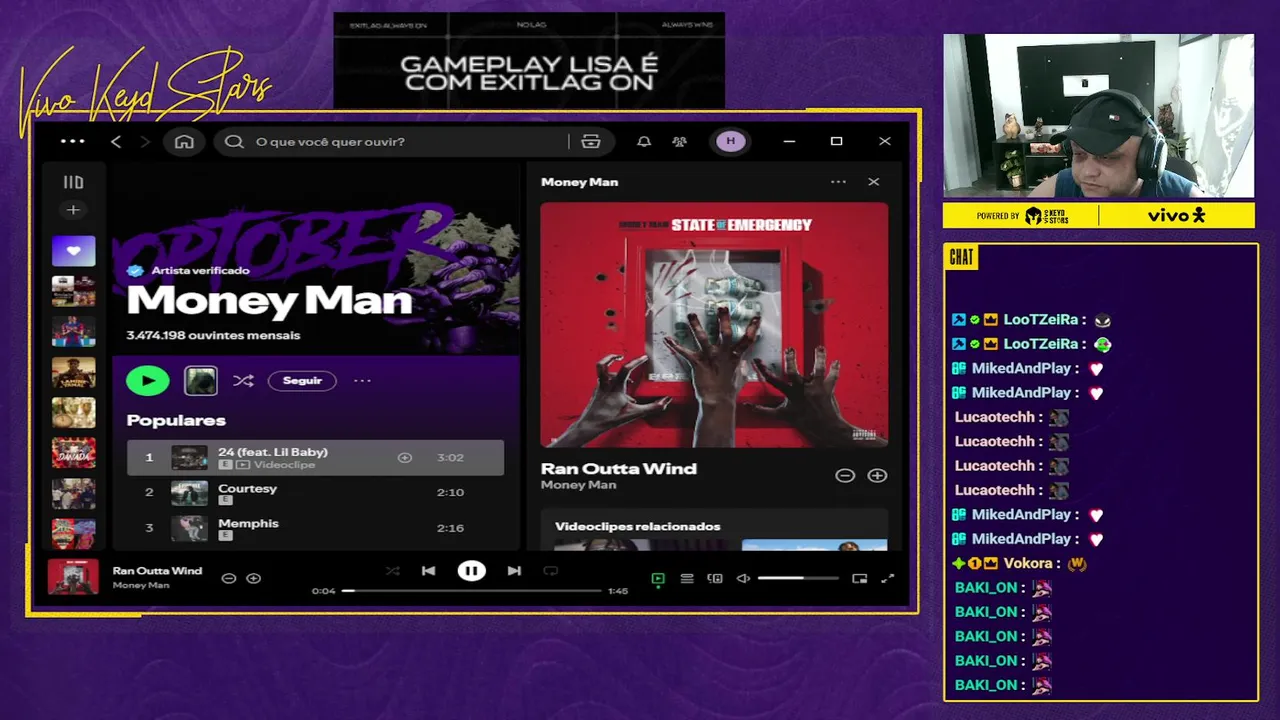Open the queue icon
Screen dimensions: 1280x720
pyautogui.click(x=687, y=579)
